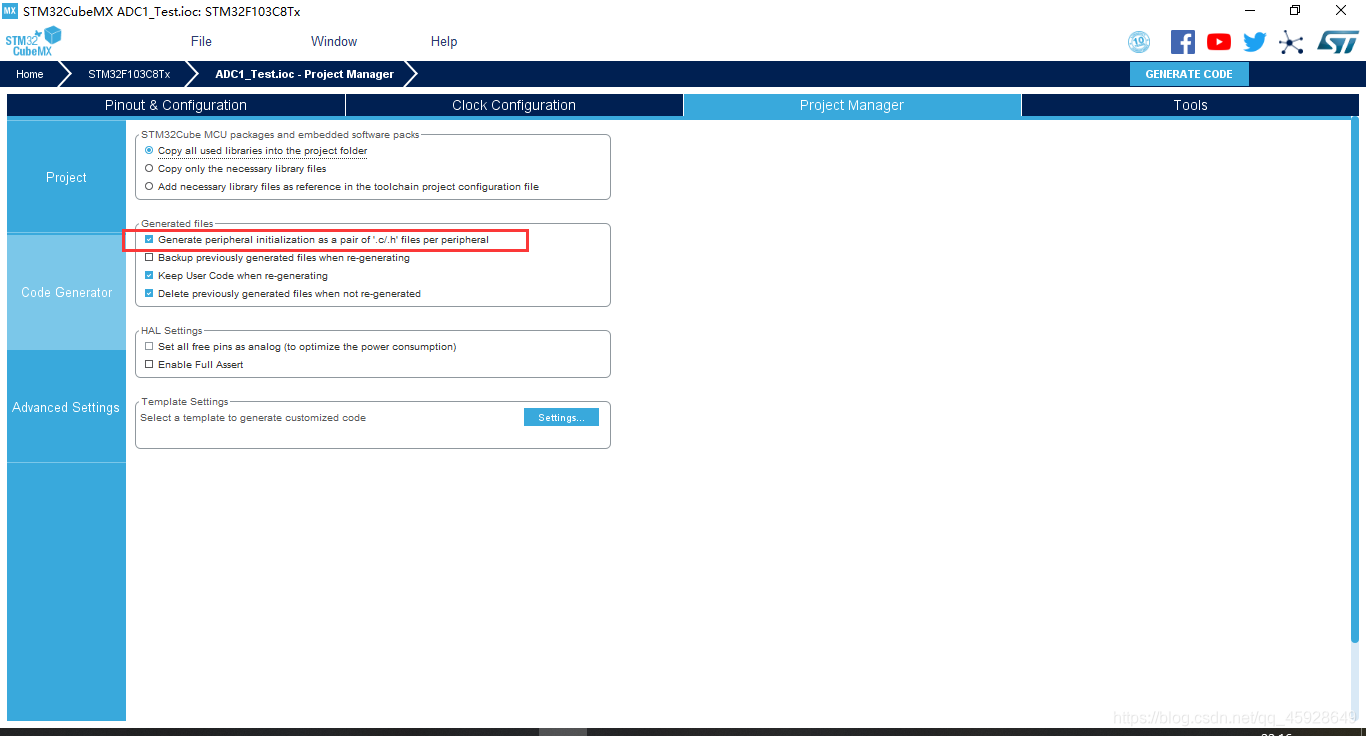This screenshot has width=1366, height=736.
Task: Open the Advanced Settings side section
Action: (66, 407)
